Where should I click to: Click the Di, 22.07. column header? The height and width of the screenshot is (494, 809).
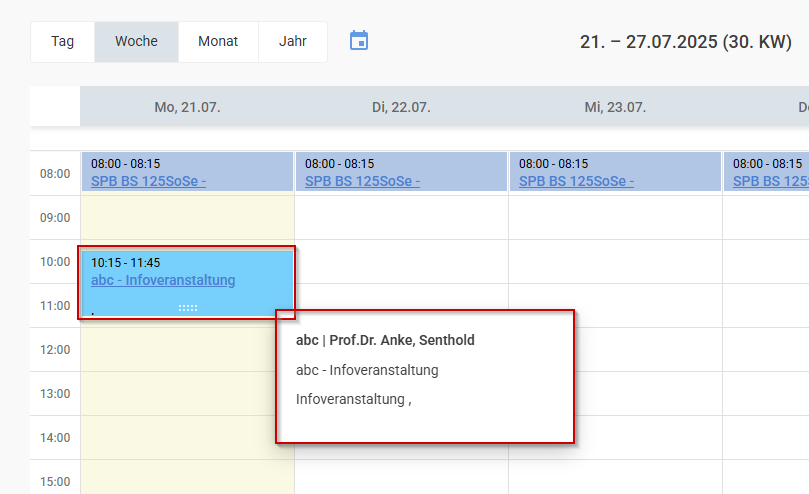[x=401, y=107]
